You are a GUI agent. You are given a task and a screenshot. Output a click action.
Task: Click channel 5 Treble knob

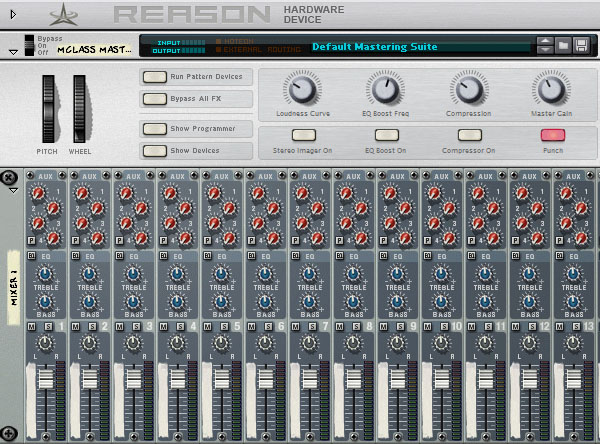click(x=221, y=274)
